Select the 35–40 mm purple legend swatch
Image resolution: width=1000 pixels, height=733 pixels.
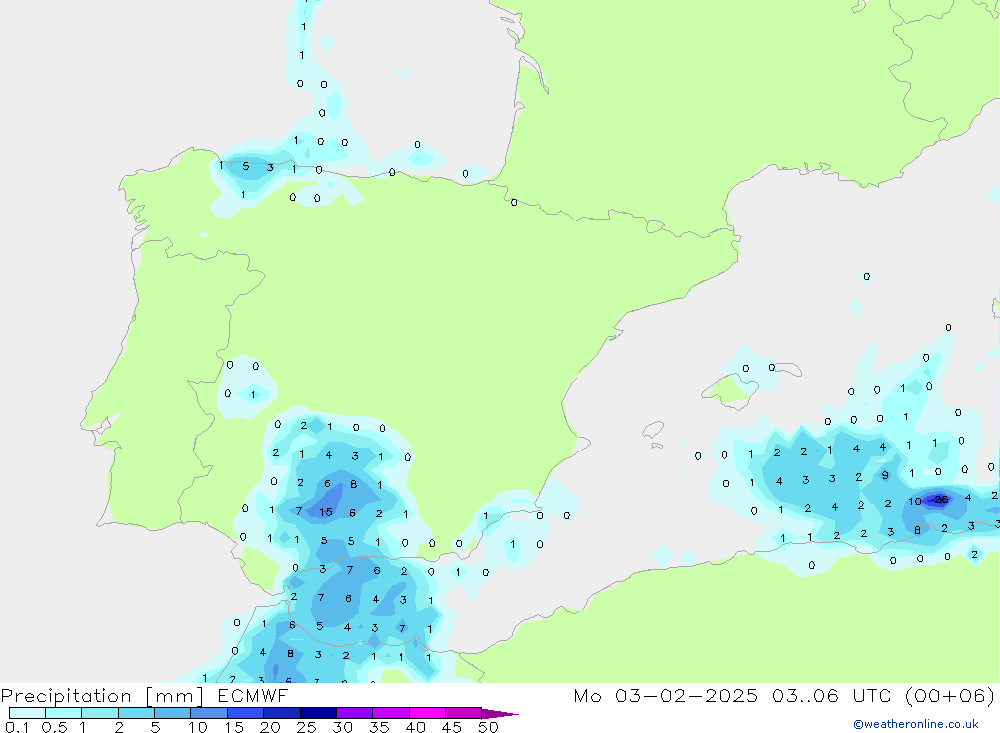point(390,713)
